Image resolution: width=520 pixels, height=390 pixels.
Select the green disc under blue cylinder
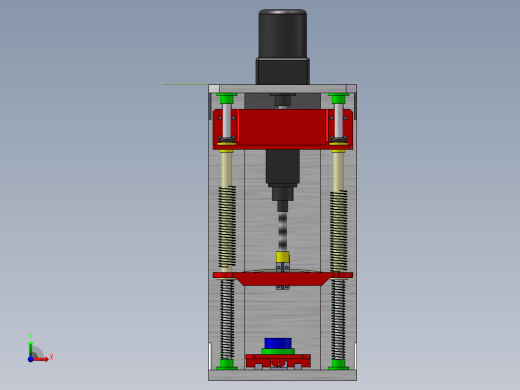(278, 351)
